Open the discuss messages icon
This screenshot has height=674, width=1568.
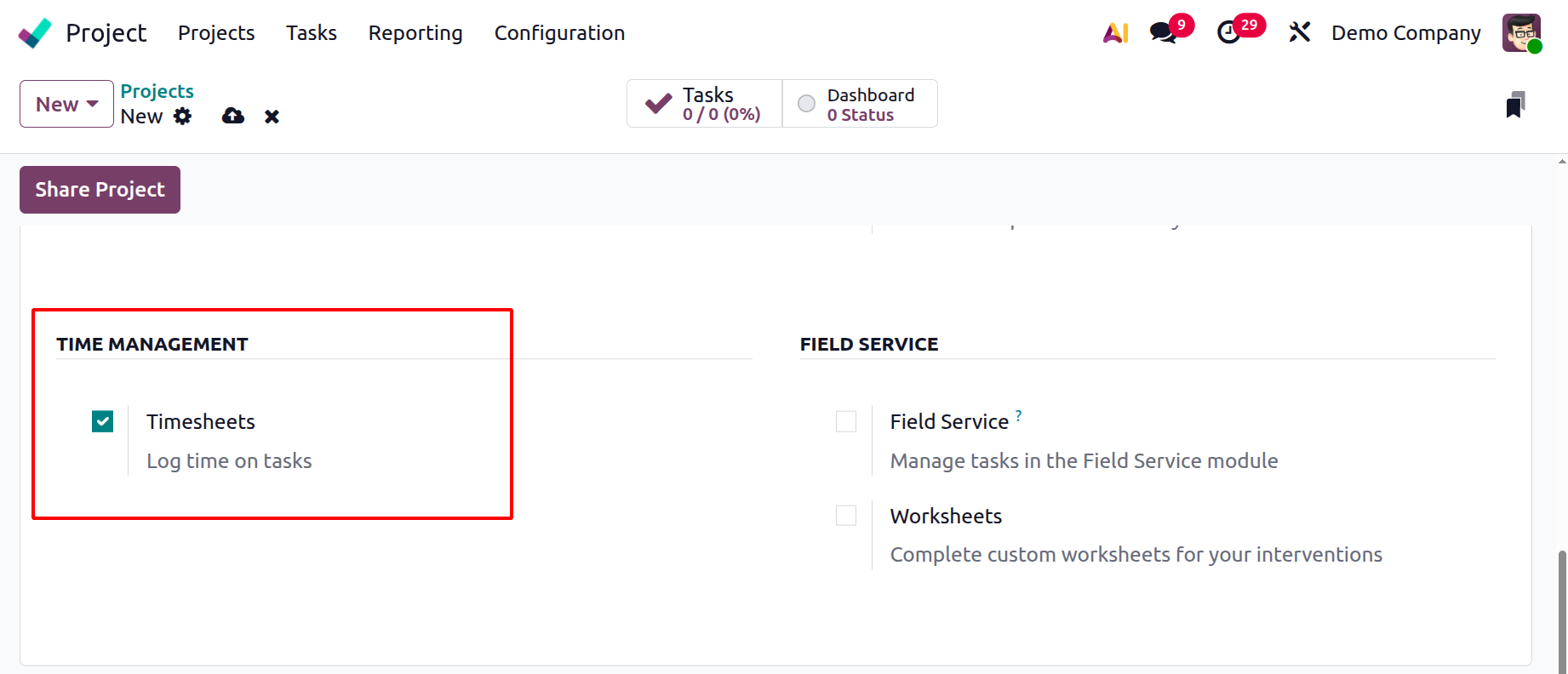point(1163,33)
